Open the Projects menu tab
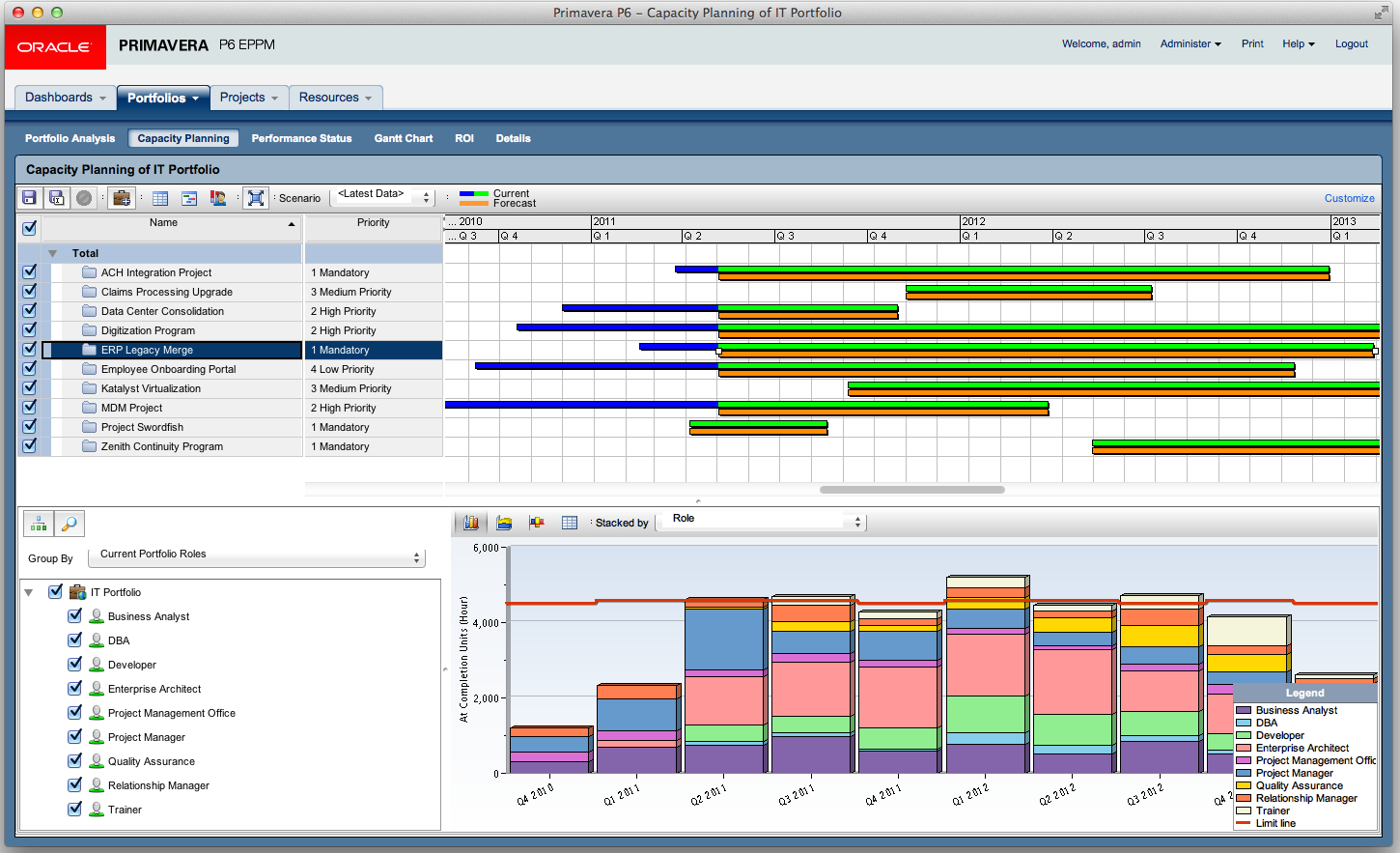The width and height of the screenshot is (1400, 853). point(249,98)
